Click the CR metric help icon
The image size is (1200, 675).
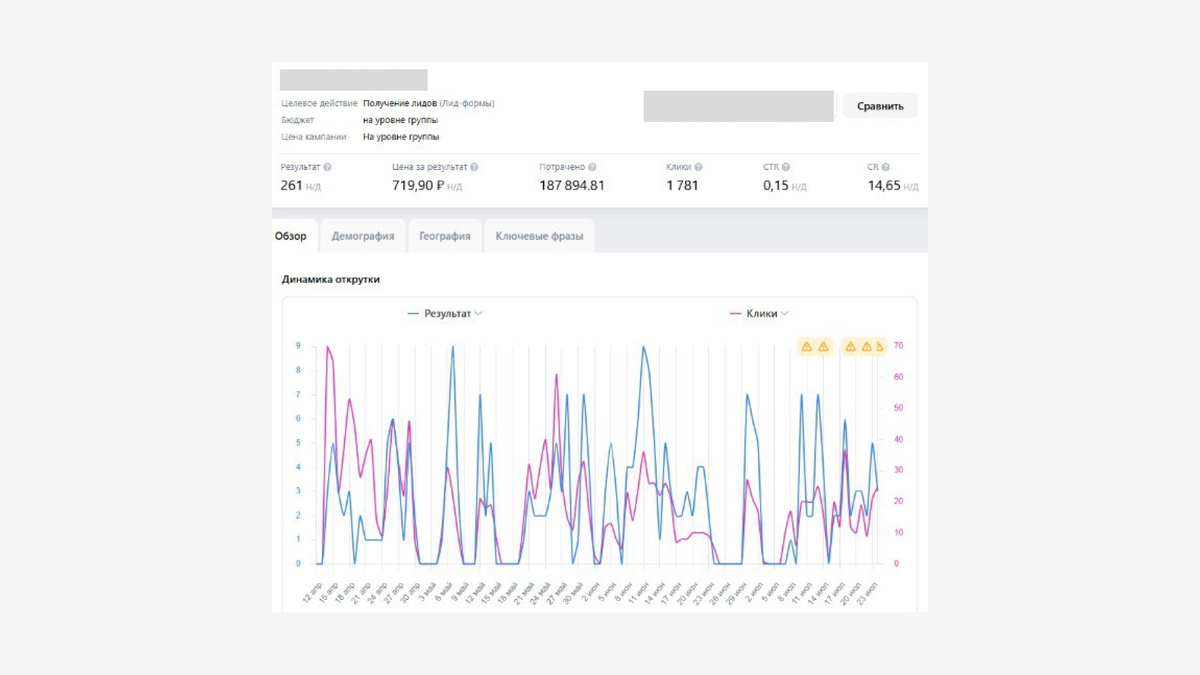pyautogui.click(x=886, y=168)
